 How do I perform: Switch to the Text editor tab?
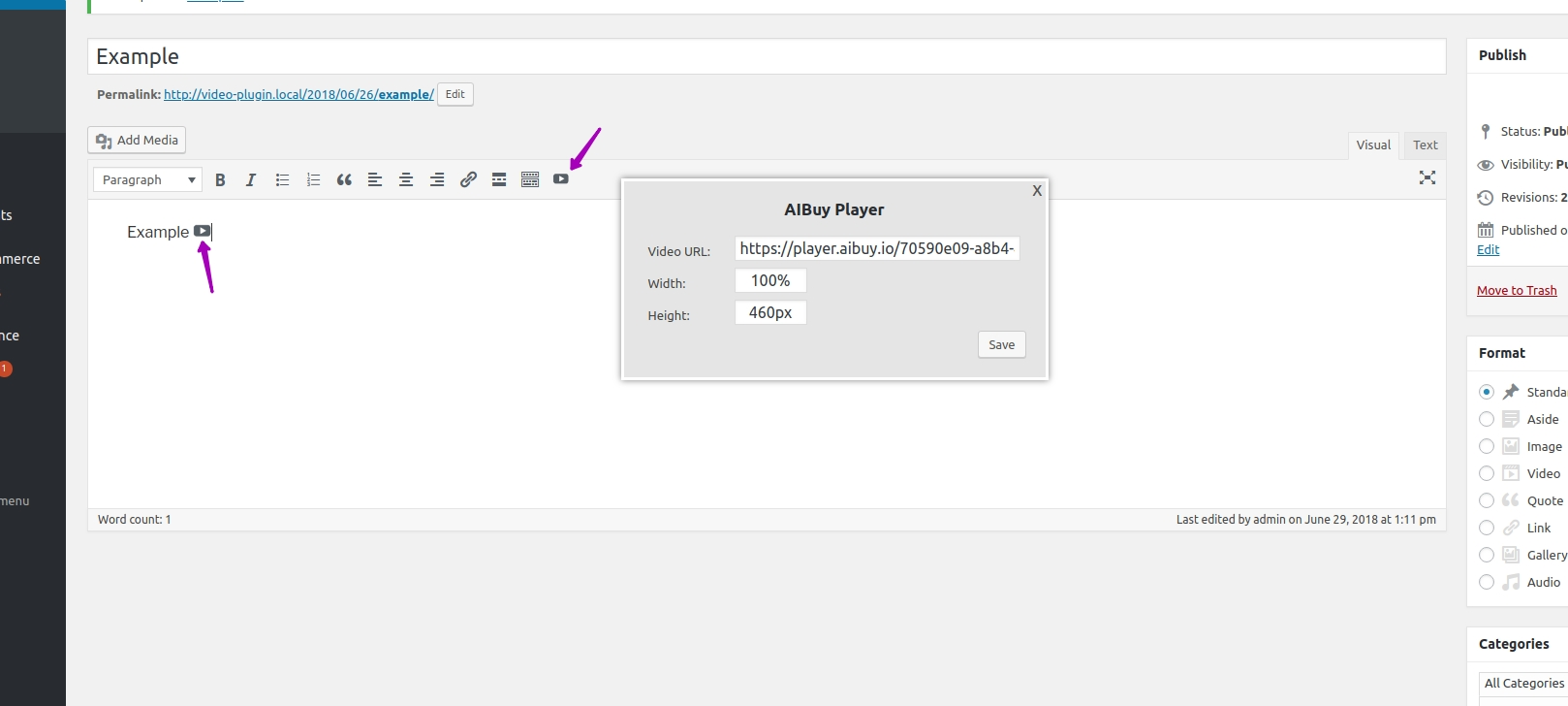pyautogui.click(x=1425, y=145)
